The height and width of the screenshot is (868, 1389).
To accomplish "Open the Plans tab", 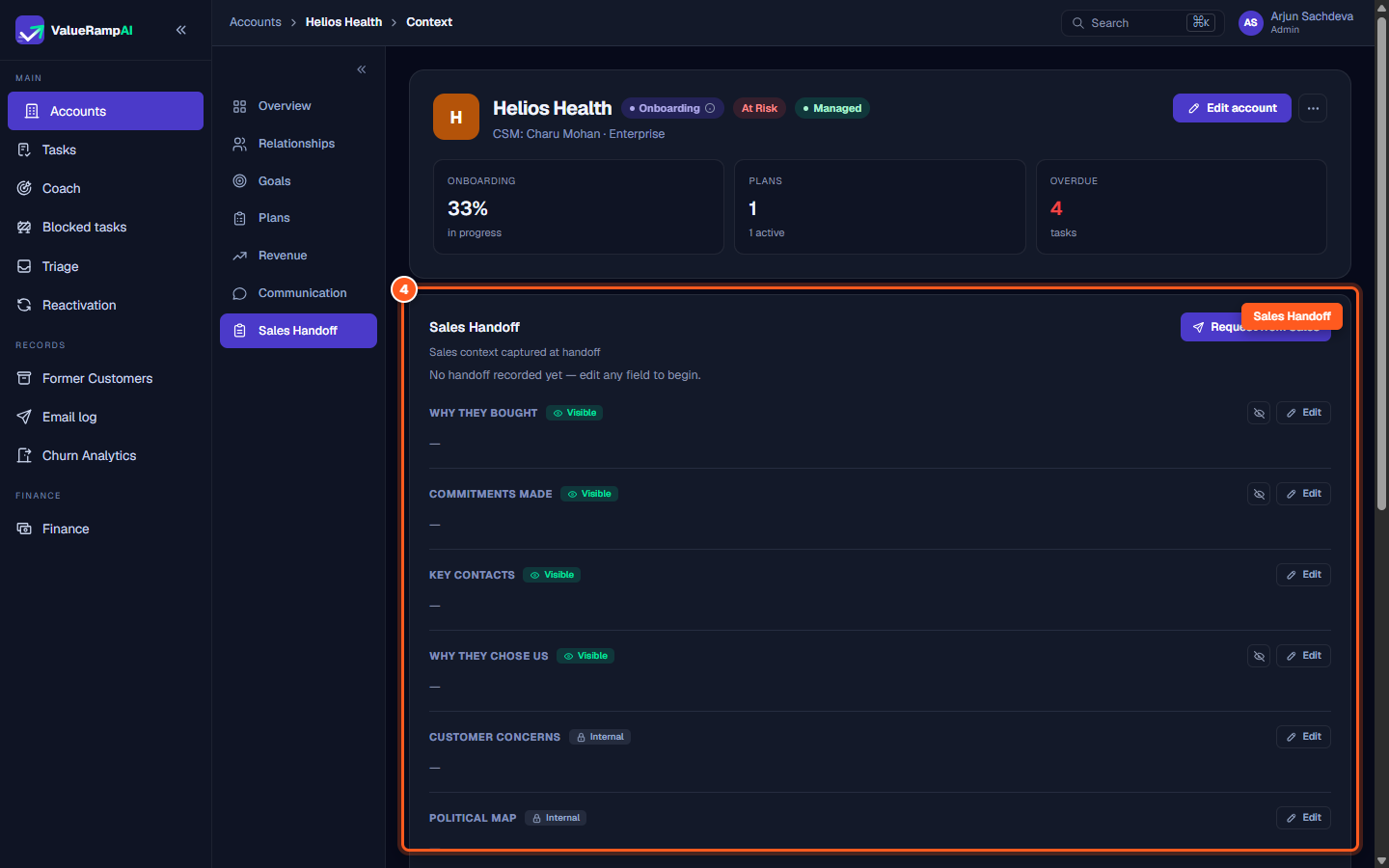I will [298, 218].
